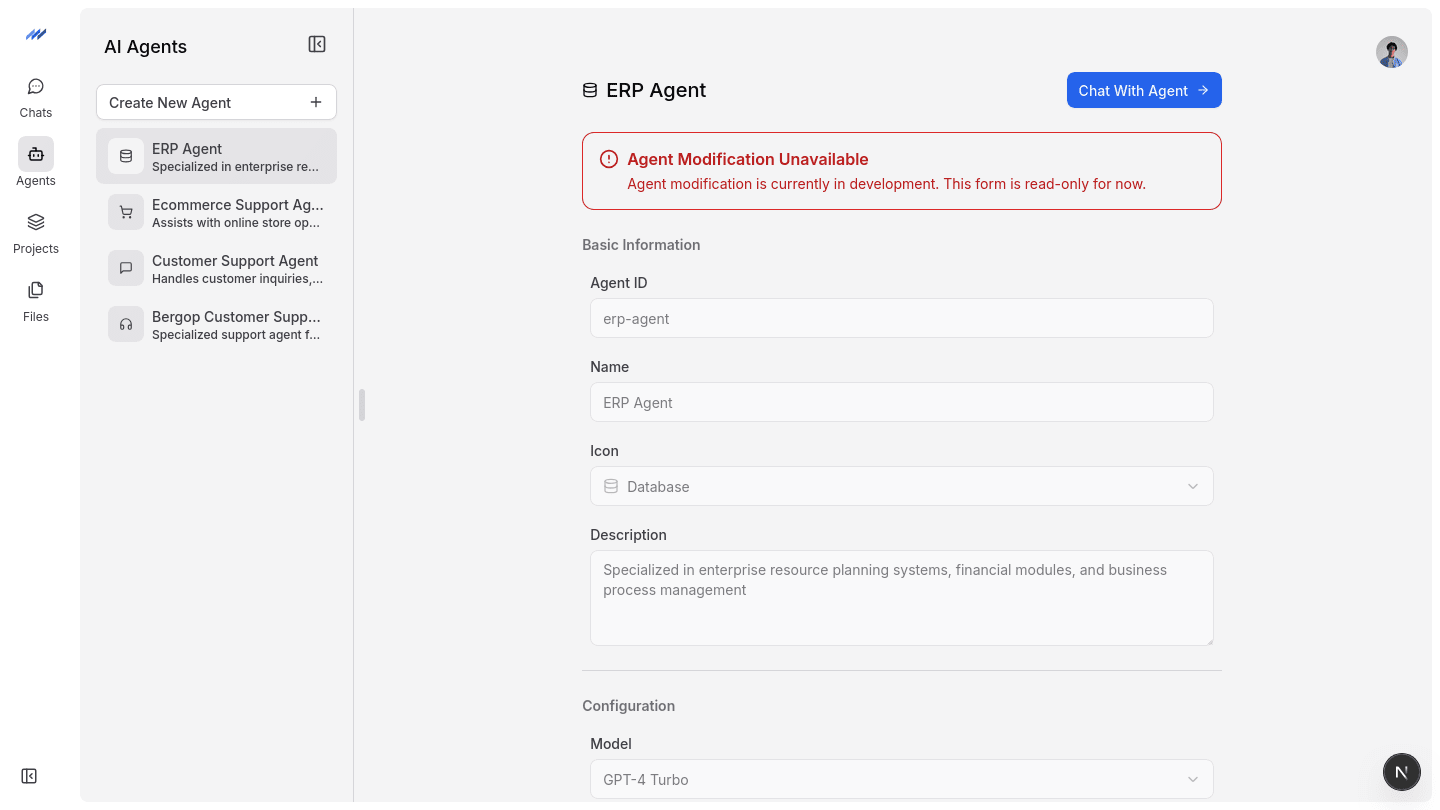Click the Description field label
The image size is (1440, 810).
[628, 535]
